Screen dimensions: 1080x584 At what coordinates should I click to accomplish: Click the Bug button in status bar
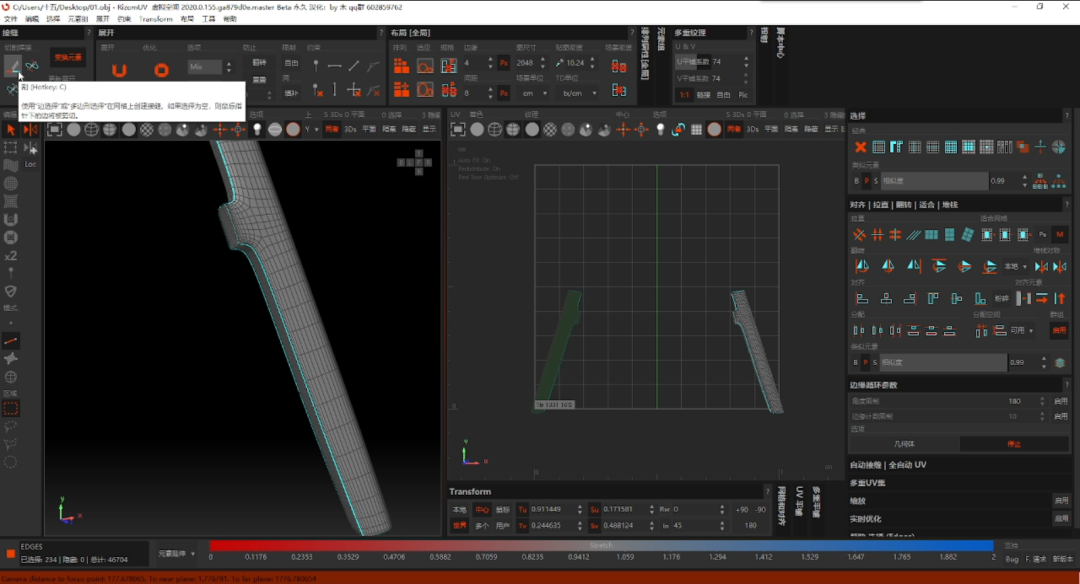click(1012, 559)
